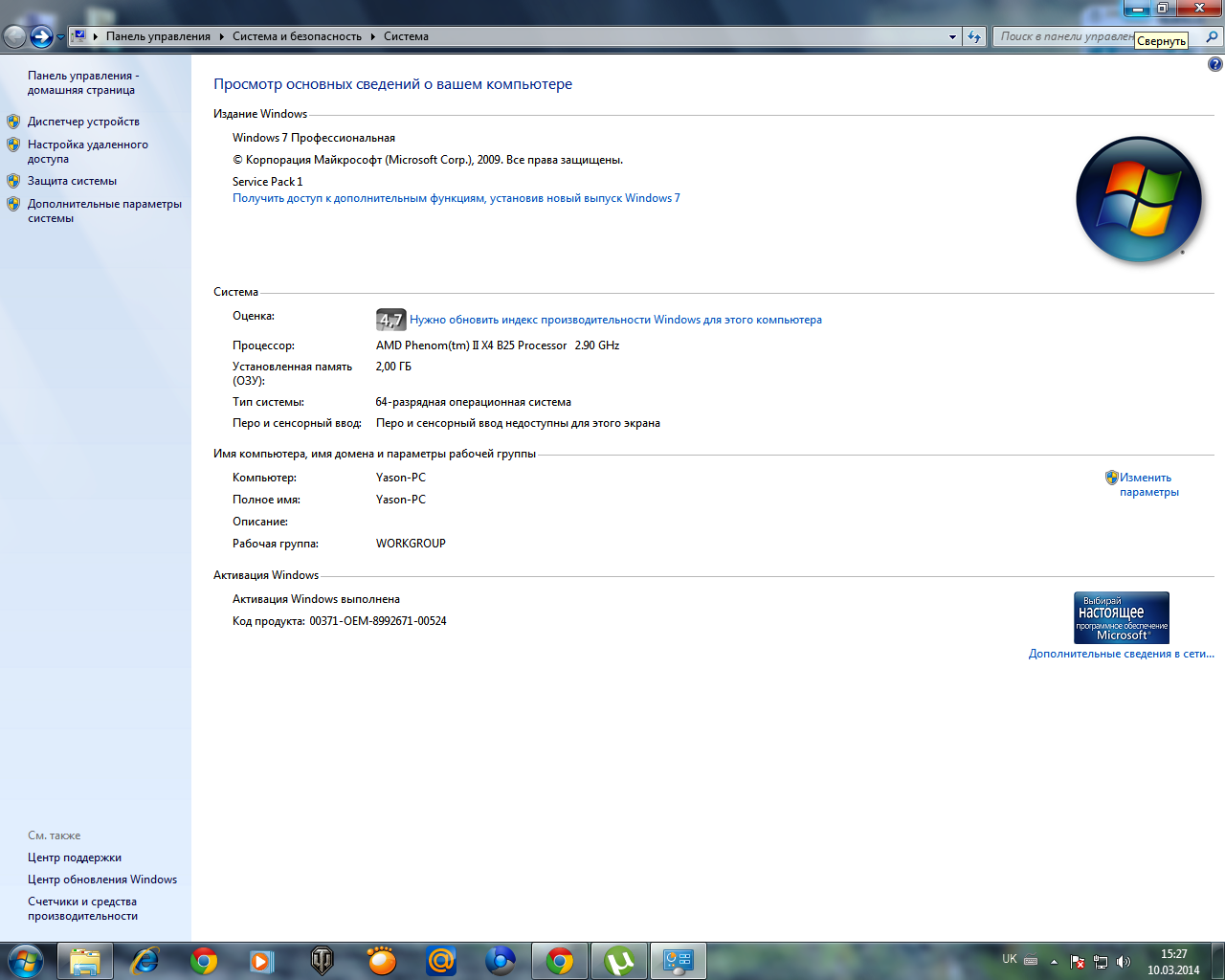Click the Show Desktop strip at the taskbar's end
Image resolution: width=1225 pixels, height=980 pixels.
[1217, 961]
